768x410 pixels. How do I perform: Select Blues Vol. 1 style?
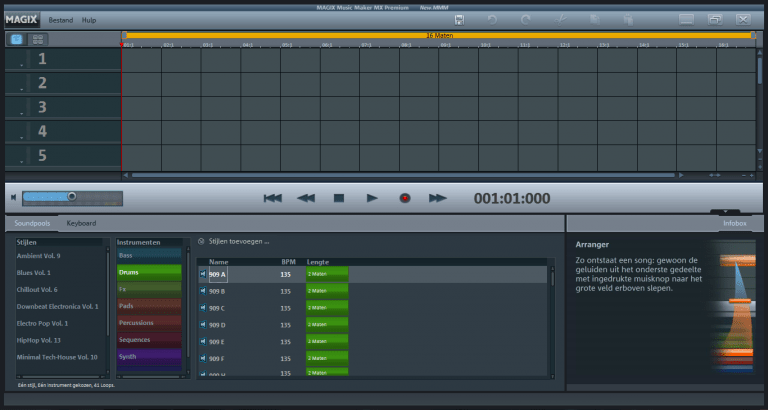(x=34, y=272)
